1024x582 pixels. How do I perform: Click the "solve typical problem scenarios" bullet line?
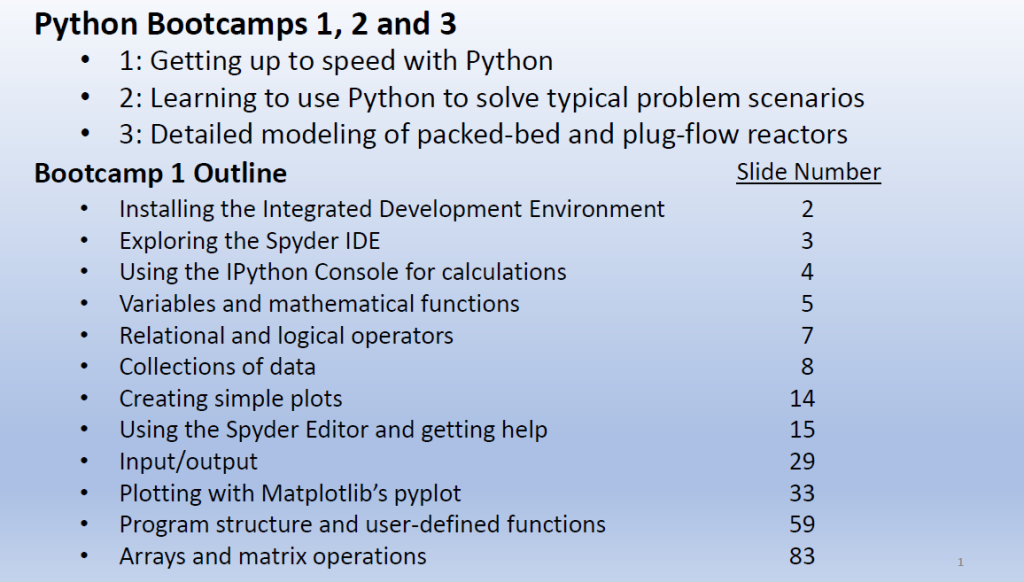[491, 98]
